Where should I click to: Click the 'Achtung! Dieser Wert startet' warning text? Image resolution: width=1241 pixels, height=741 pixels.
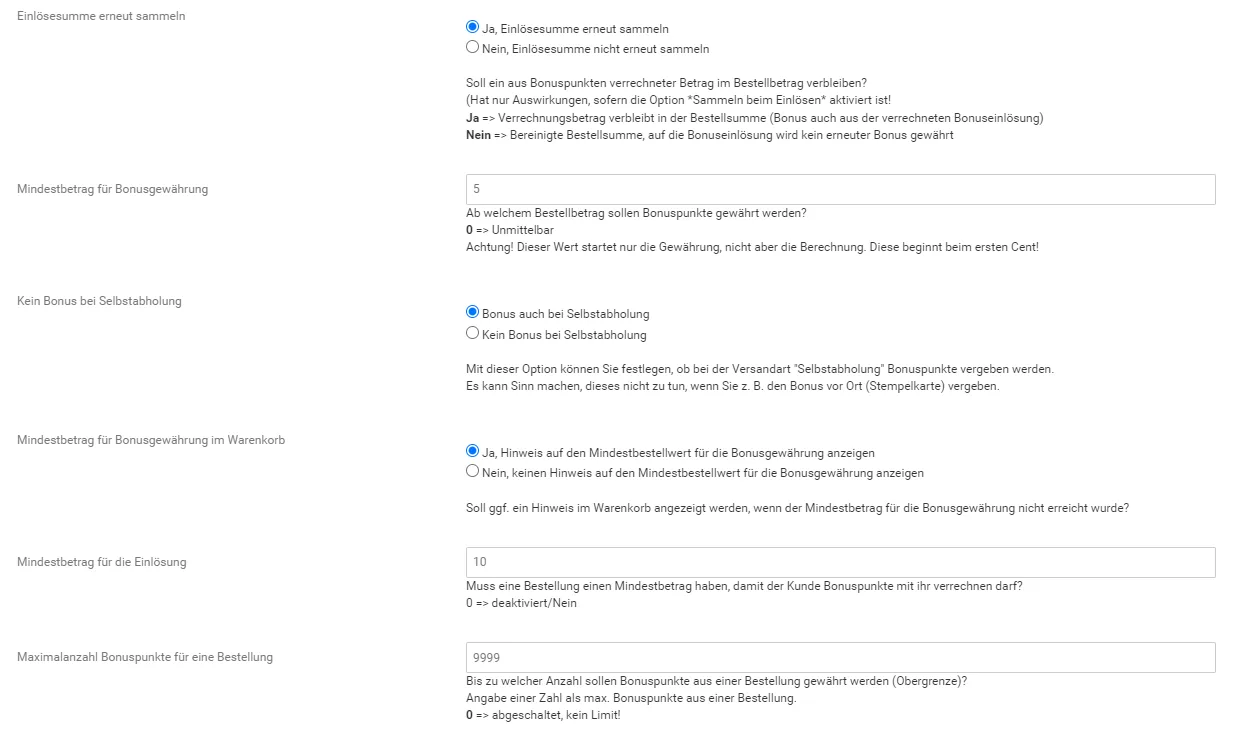(752, 246)
